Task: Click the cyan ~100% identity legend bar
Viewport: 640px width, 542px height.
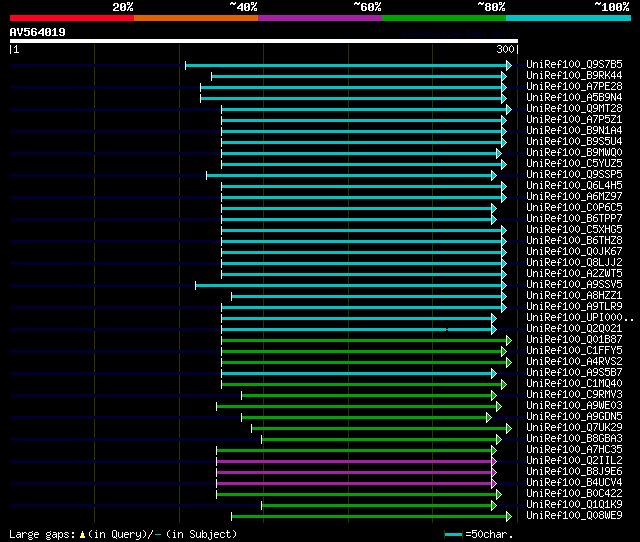Action: click(568, 18)
